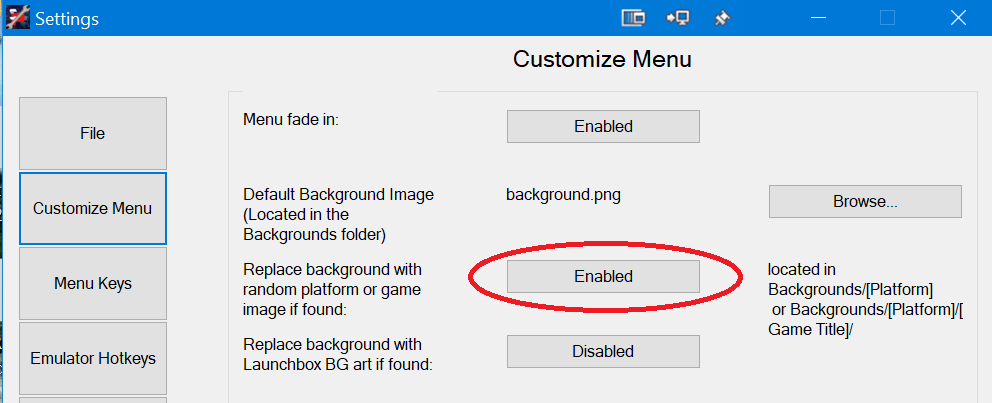Minimize the Settings window

point(818,18)
